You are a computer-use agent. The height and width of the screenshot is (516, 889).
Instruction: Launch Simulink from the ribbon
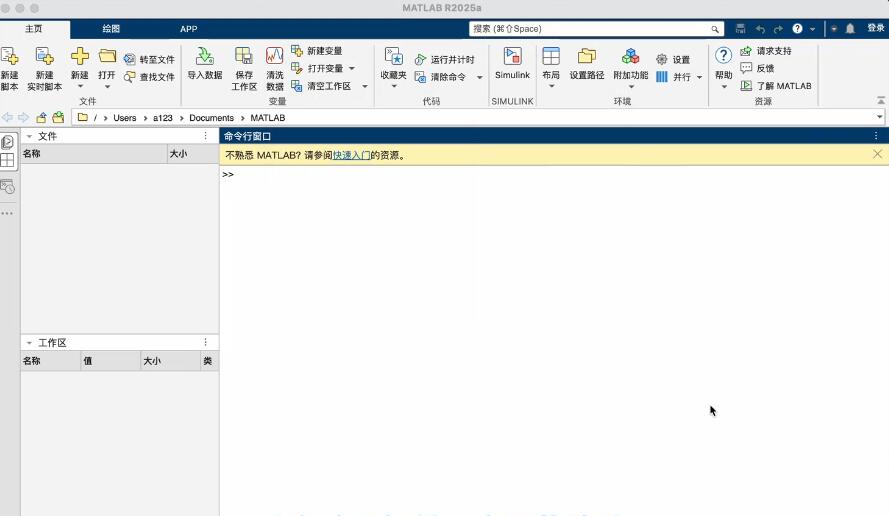pos(512,63)
